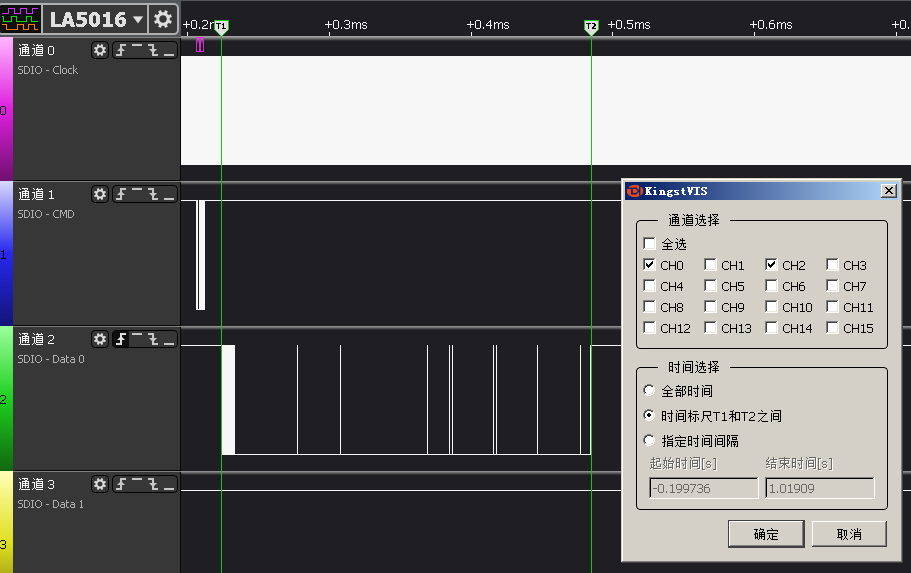Check the CH1 checkbox

tap(710, 265)
